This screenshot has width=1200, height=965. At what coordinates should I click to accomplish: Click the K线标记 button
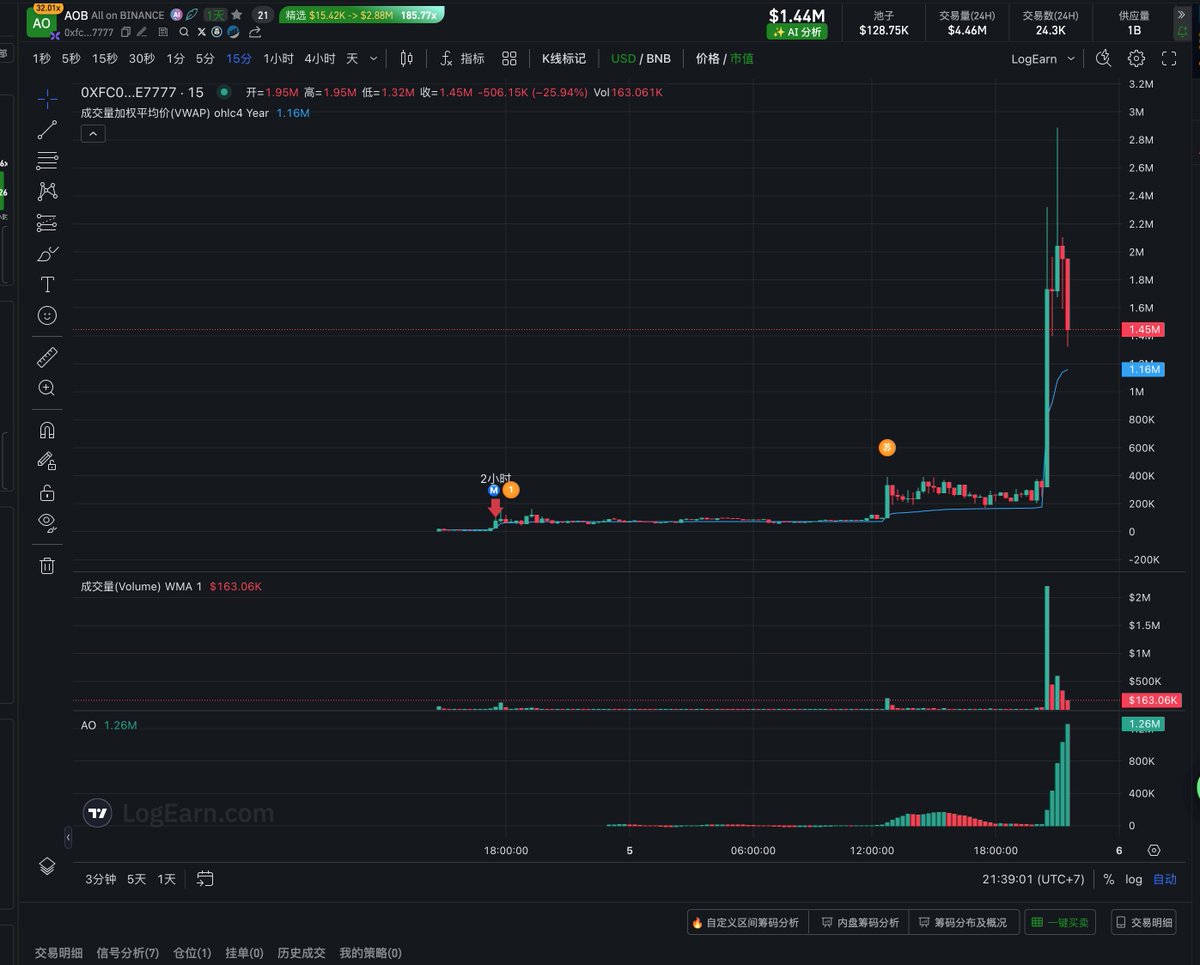564,59
